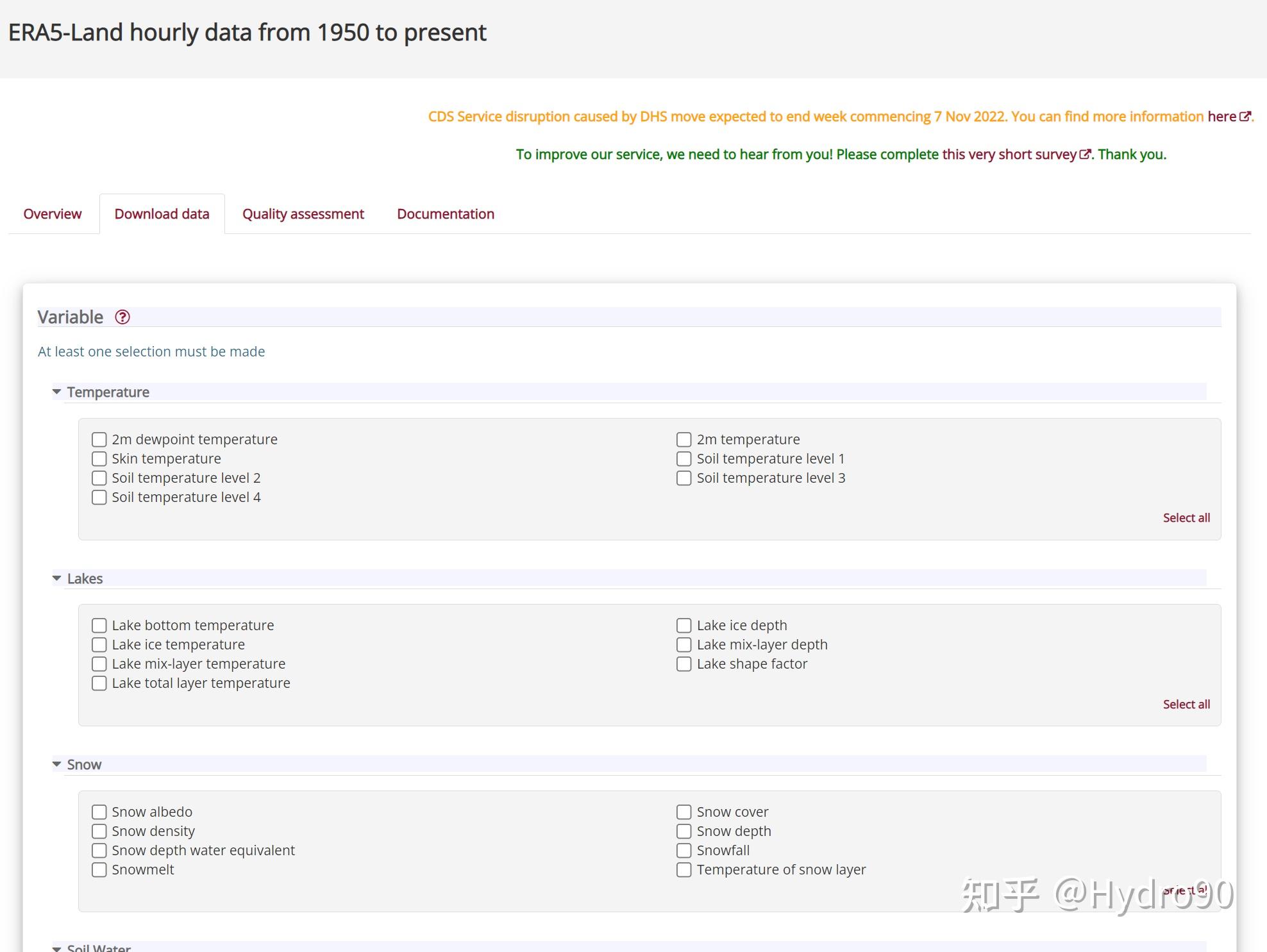Select Snow cover checkbox

684,812
